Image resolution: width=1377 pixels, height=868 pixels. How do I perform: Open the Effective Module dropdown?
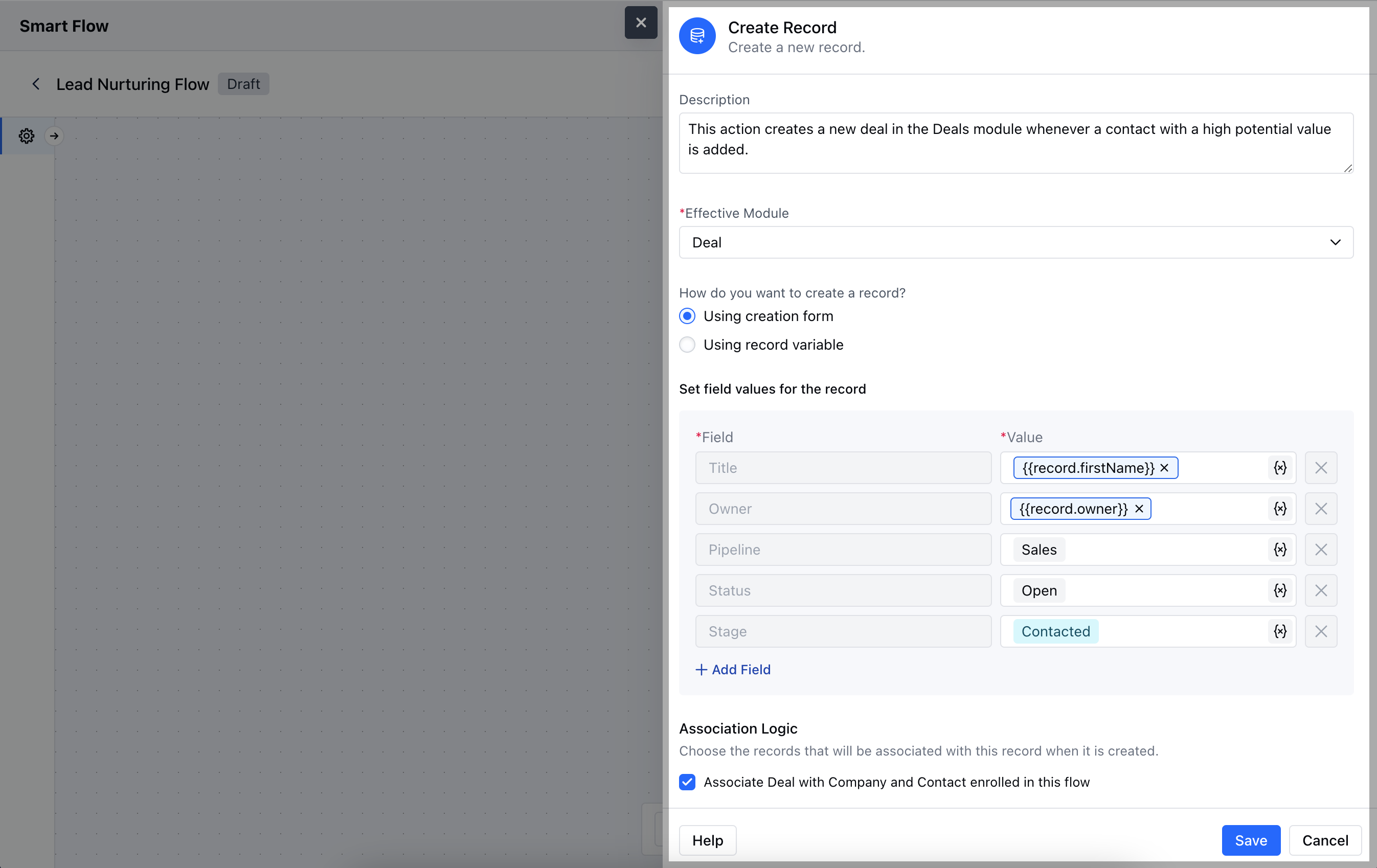point(1015,242)
